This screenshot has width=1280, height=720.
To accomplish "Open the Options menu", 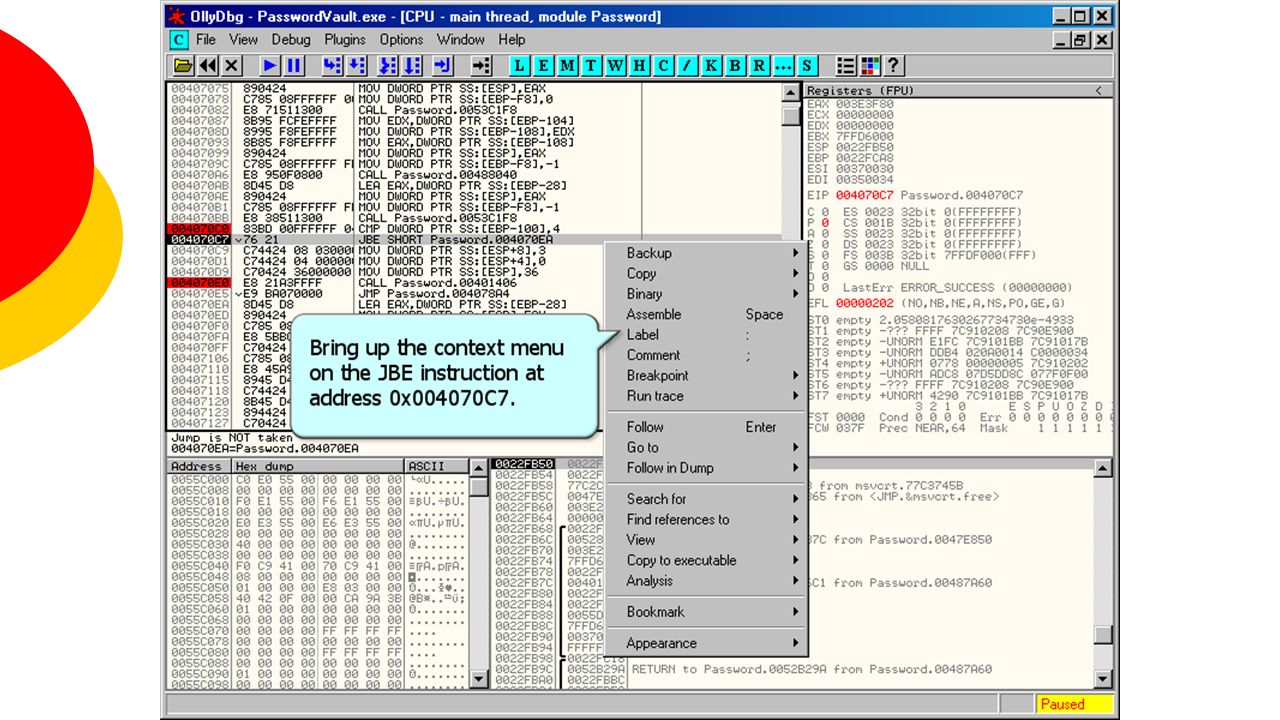I will click(x=401, y=40).
